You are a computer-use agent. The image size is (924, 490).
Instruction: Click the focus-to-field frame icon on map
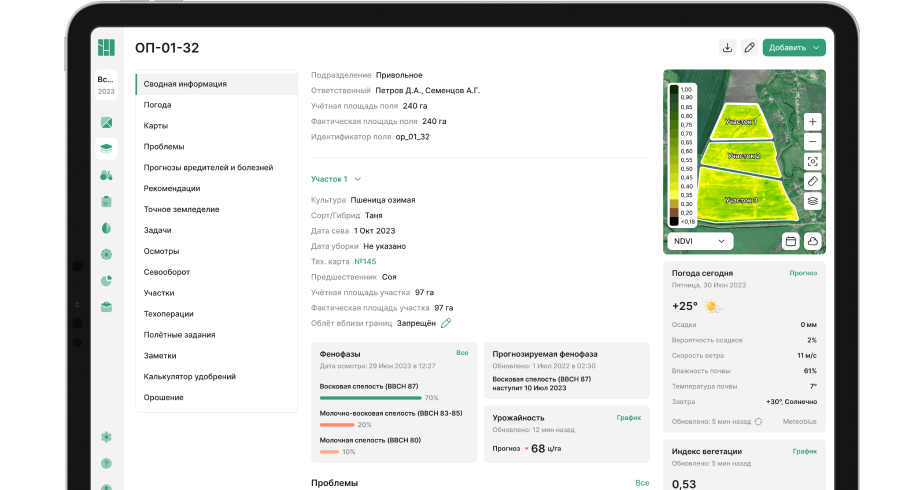click(x=812, y=161)
